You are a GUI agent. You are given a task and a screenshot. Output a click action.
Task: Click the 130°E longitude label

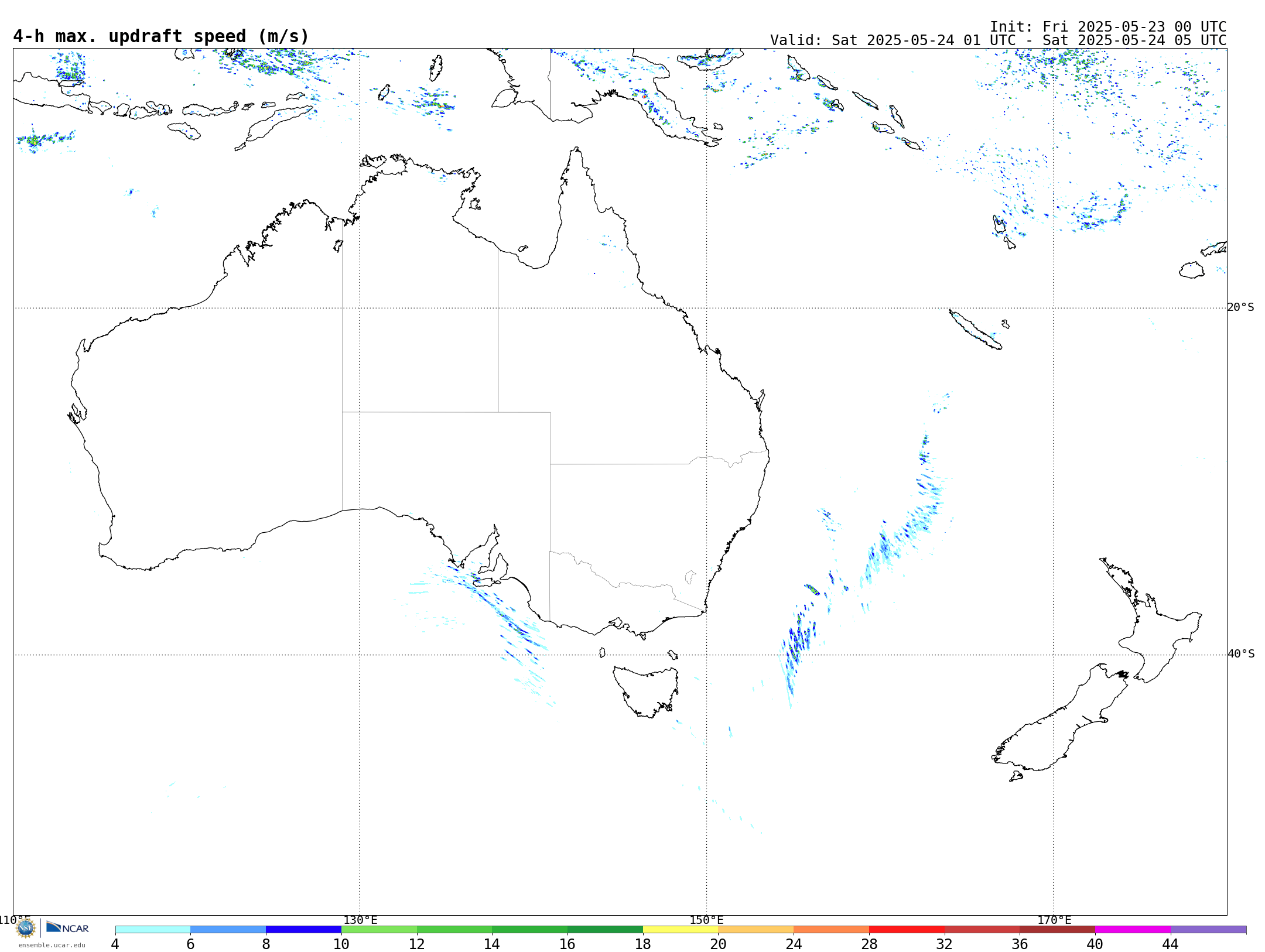[x=360, y=920]
